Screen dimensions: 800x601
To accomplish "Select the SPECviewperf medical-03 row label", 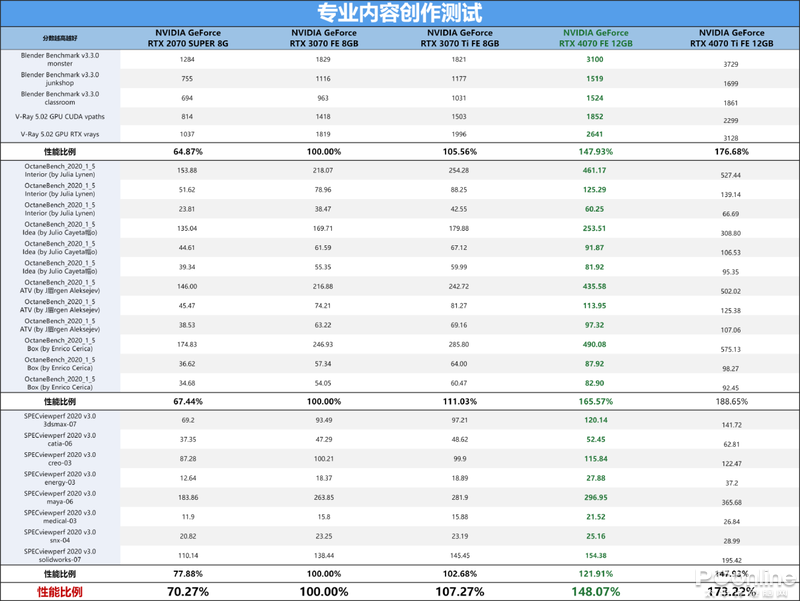I will click(60, 517).
